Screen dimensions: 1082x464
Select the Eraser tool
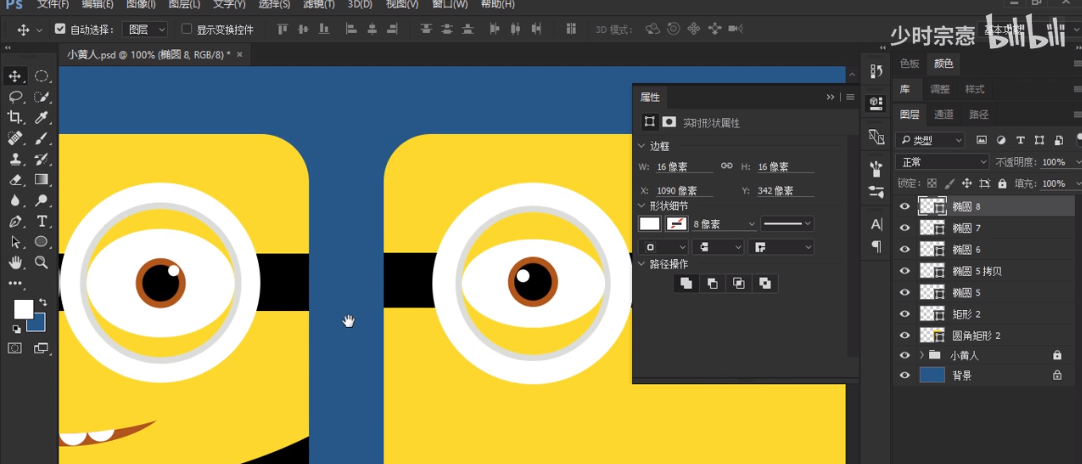click(x=15, y=180)
